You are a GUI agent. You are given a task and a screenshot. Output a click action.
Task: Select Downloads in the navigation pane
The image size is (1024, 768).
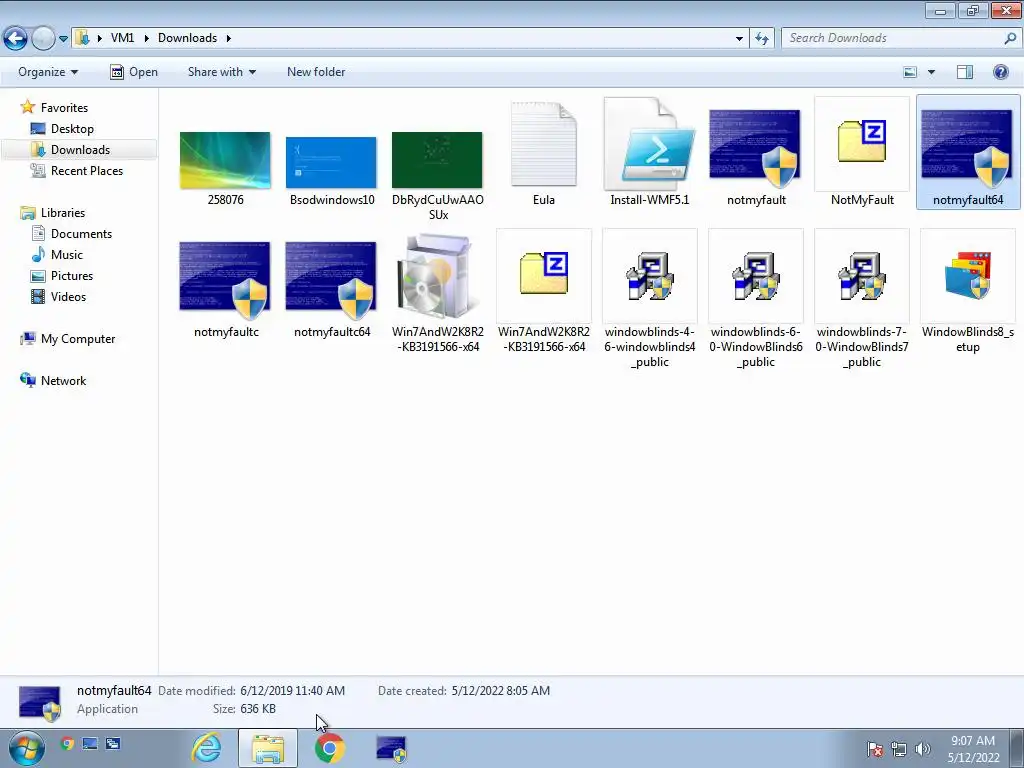pyautogui.click(x=80, y=150)
